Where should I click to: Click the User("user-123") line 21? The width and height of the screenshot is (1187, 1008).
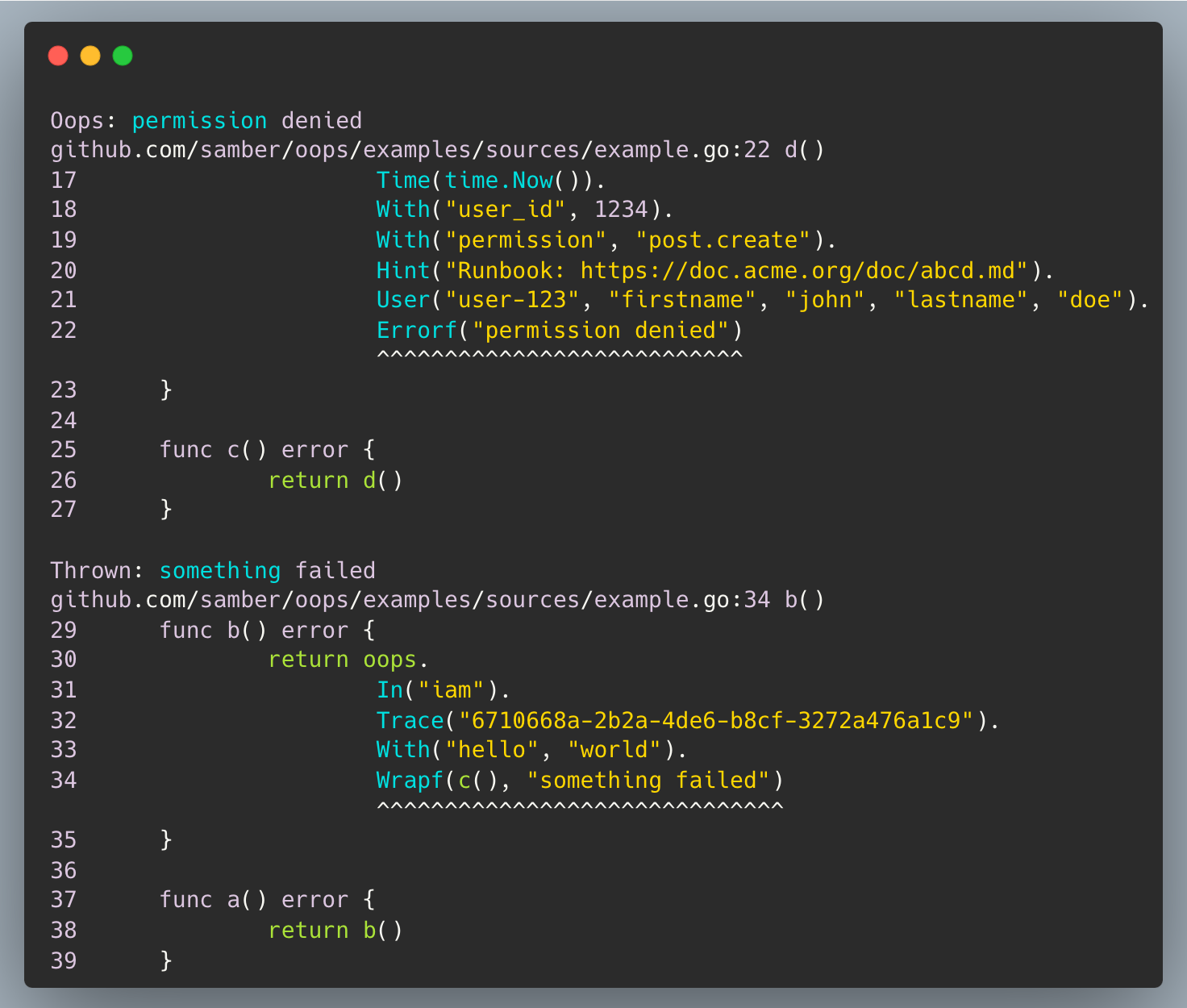pyautogui.click(x=762, y=300)
